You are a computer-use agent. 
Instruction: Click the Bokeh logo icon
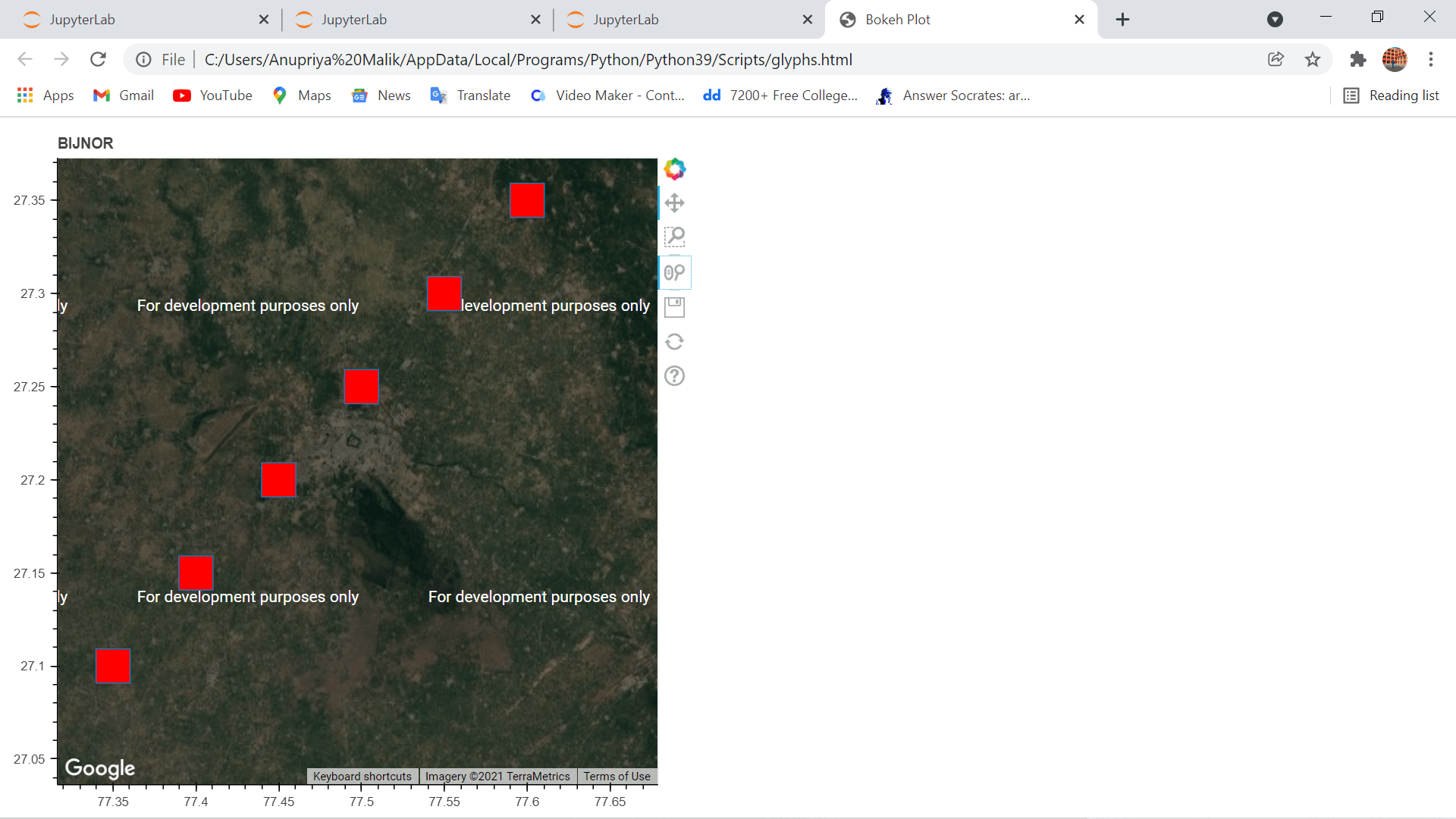(674, 168)
